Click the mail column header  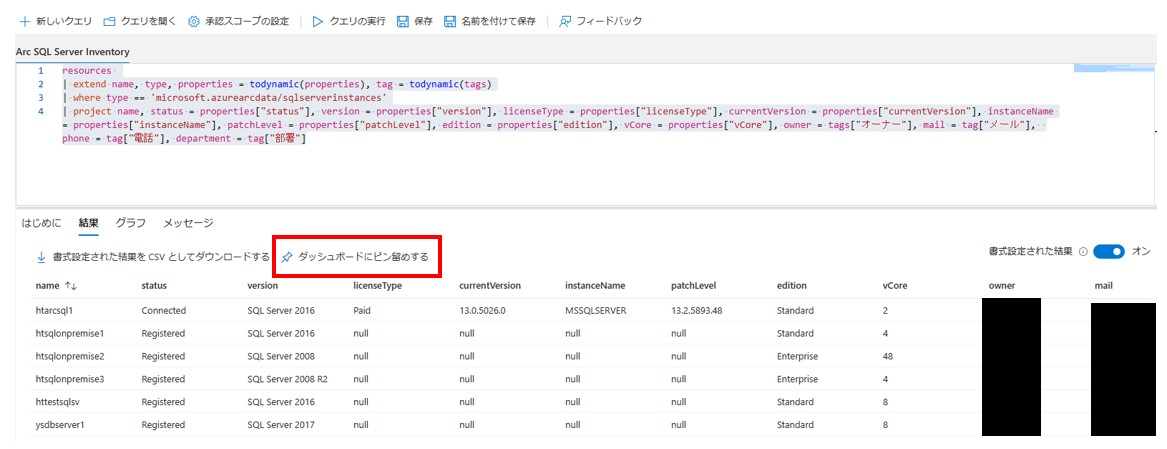coord(1104,285)
